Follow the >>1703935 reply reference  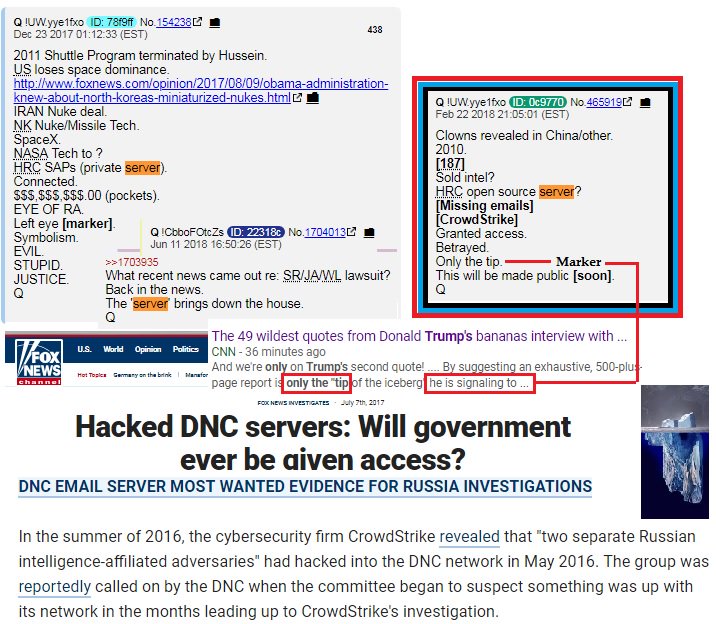coord(132,262)
